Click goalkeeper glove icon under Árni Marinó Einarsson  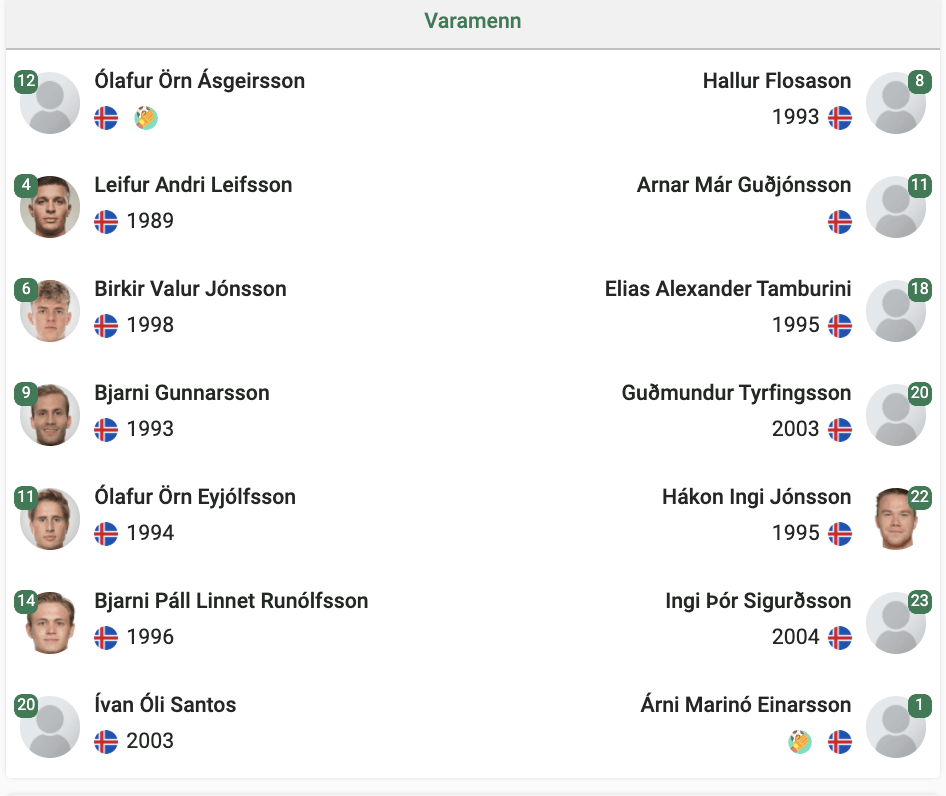tap(800, 742)
